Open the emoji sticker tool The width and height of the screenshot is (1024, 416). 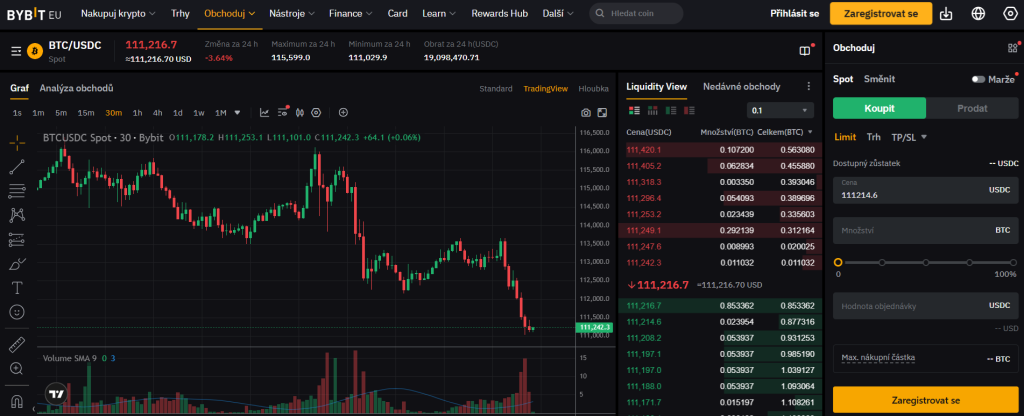(x=18, y=312)
